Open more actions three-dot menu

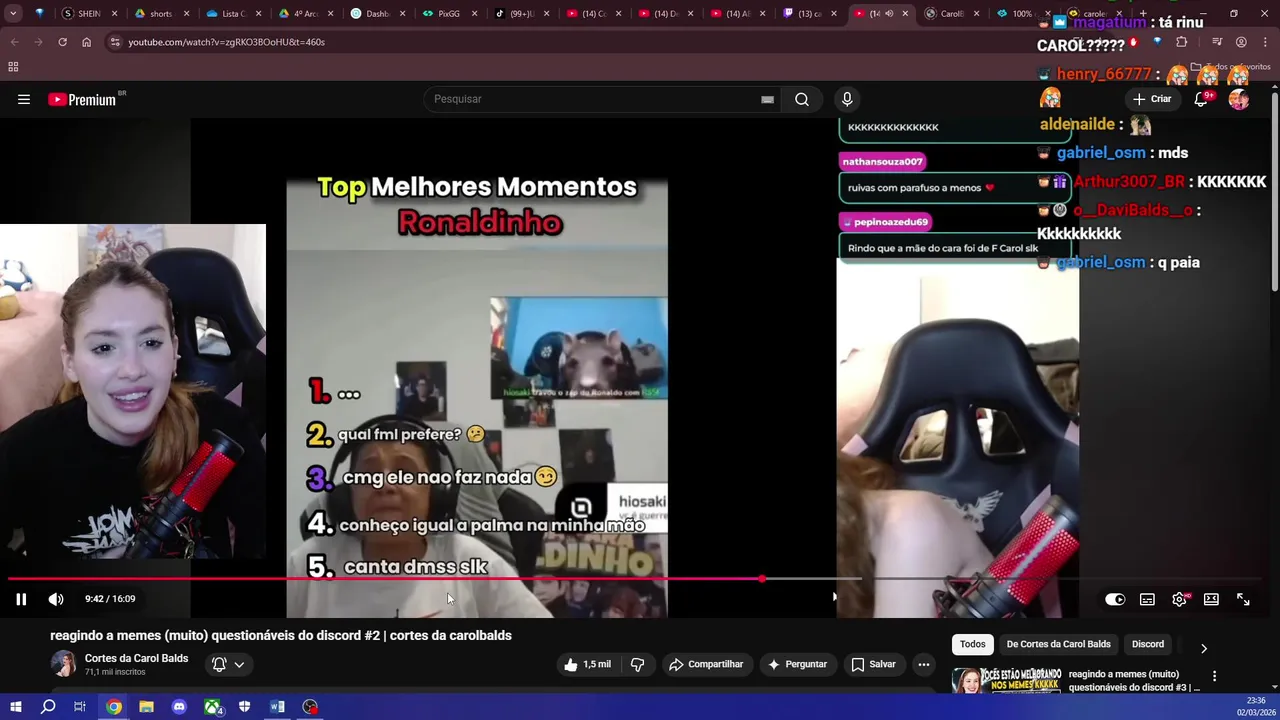[924, 664]
